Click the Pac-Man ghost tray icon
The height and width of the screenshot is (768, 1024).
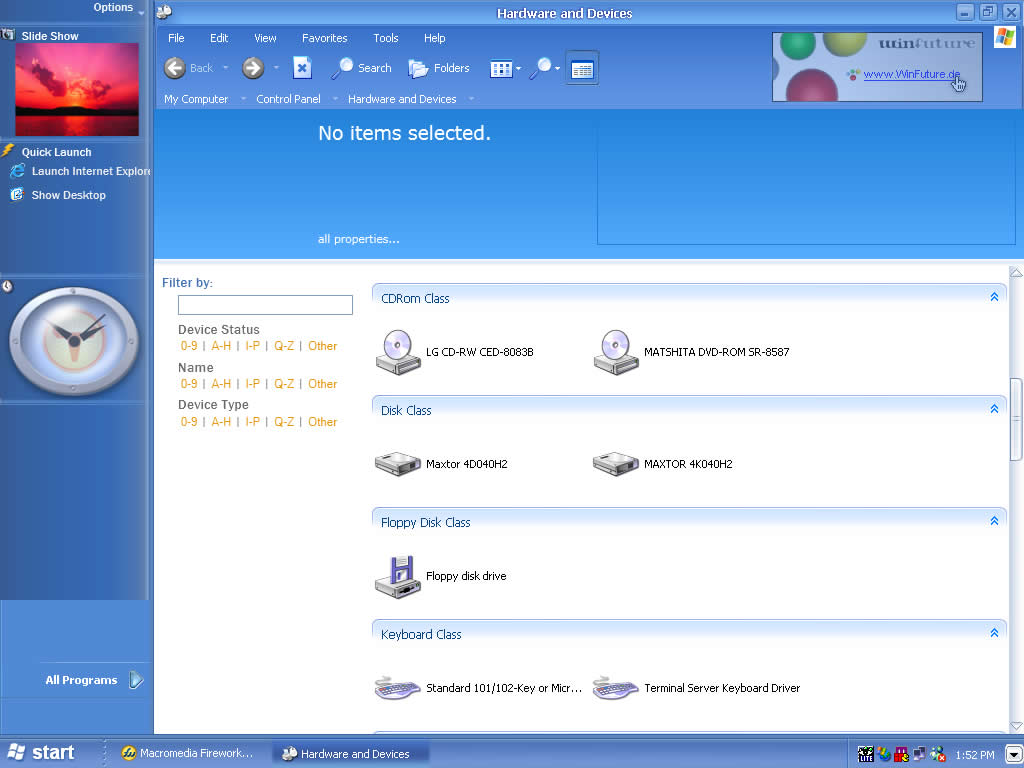click(x=902, y=754)
